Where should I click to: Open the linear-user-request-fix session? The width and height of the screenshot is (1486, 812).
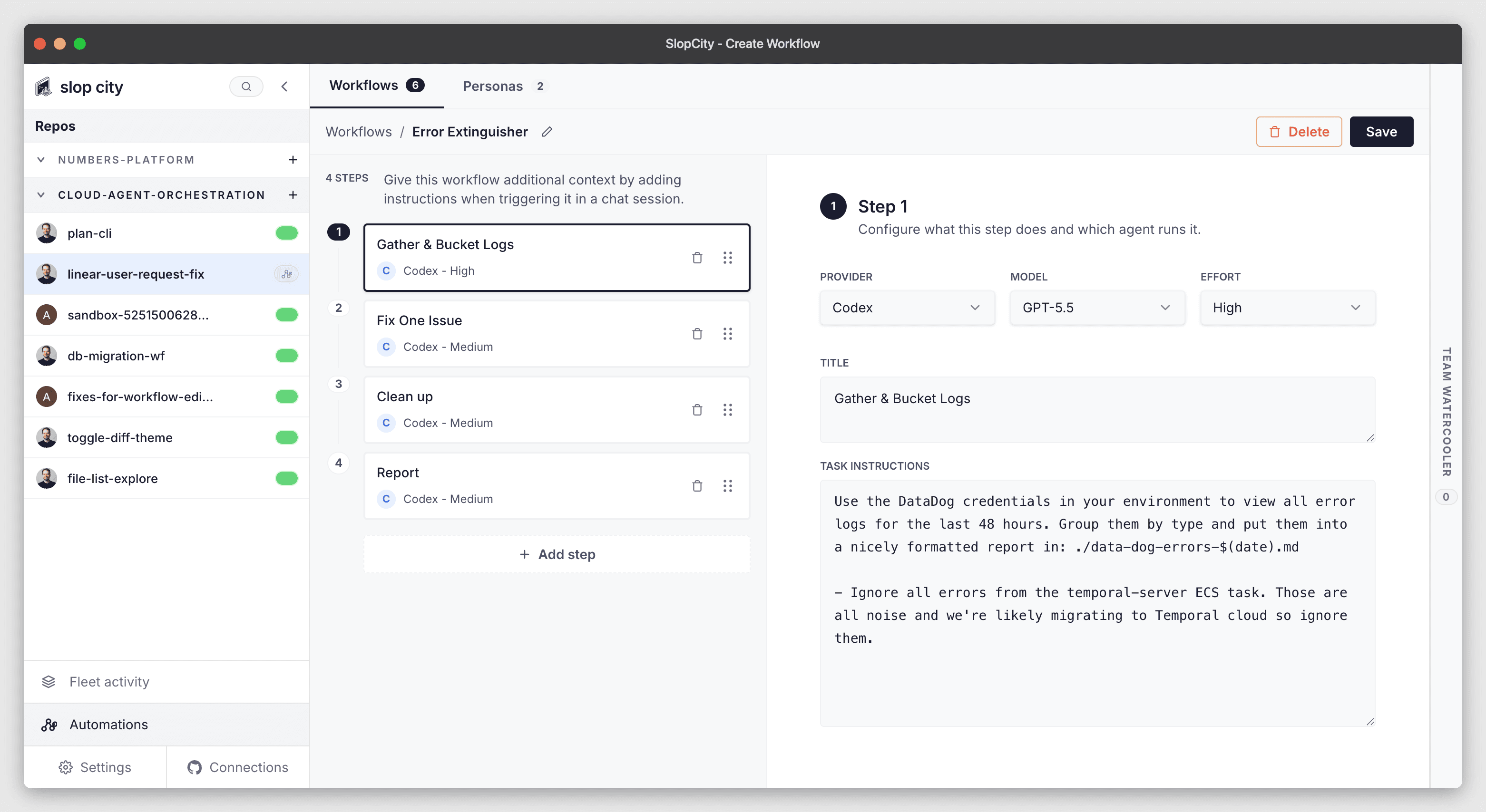(x=166, y=274)
